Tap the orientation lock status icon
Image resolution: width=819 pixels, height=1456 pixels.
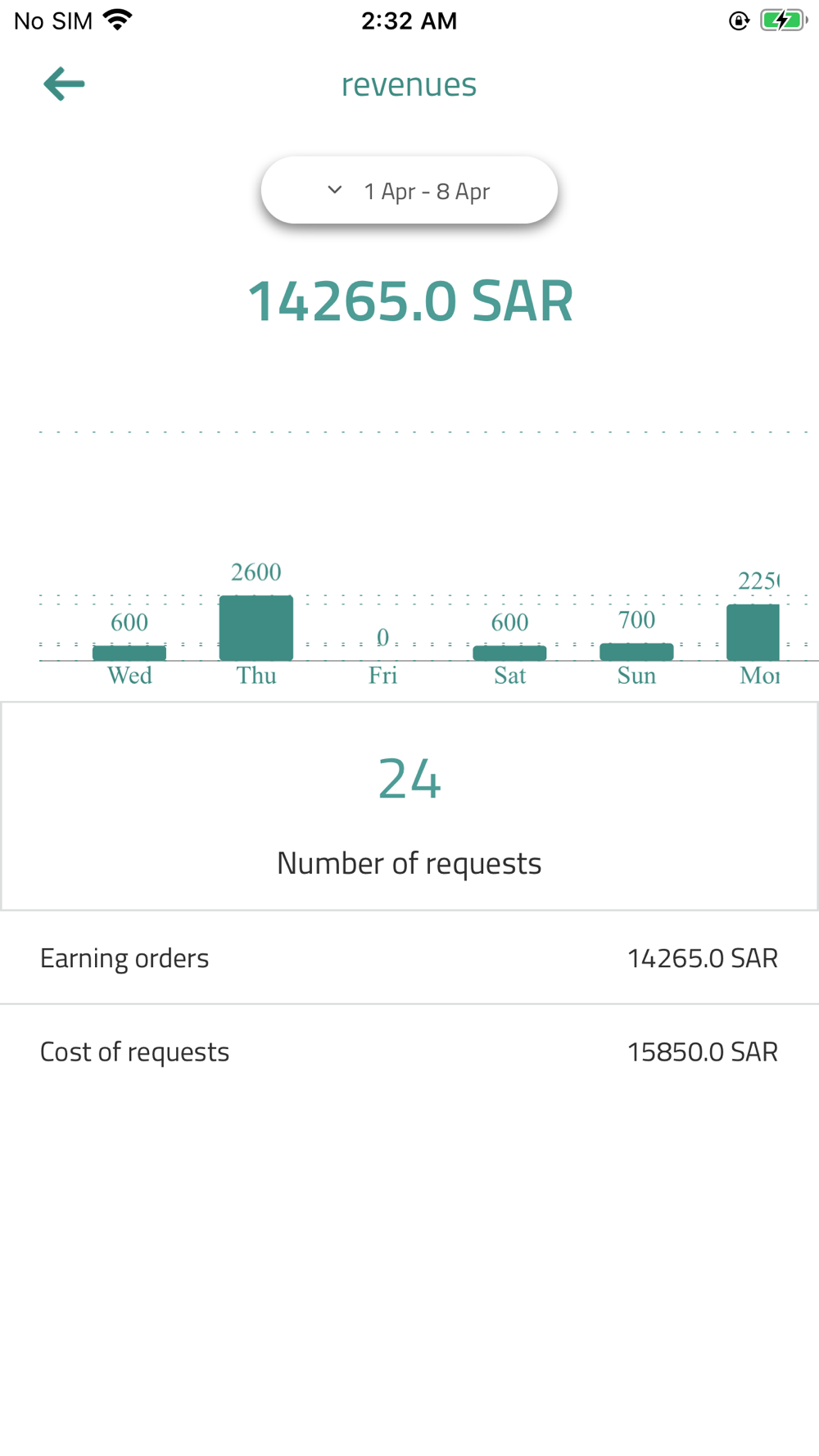tap(739, 21)
